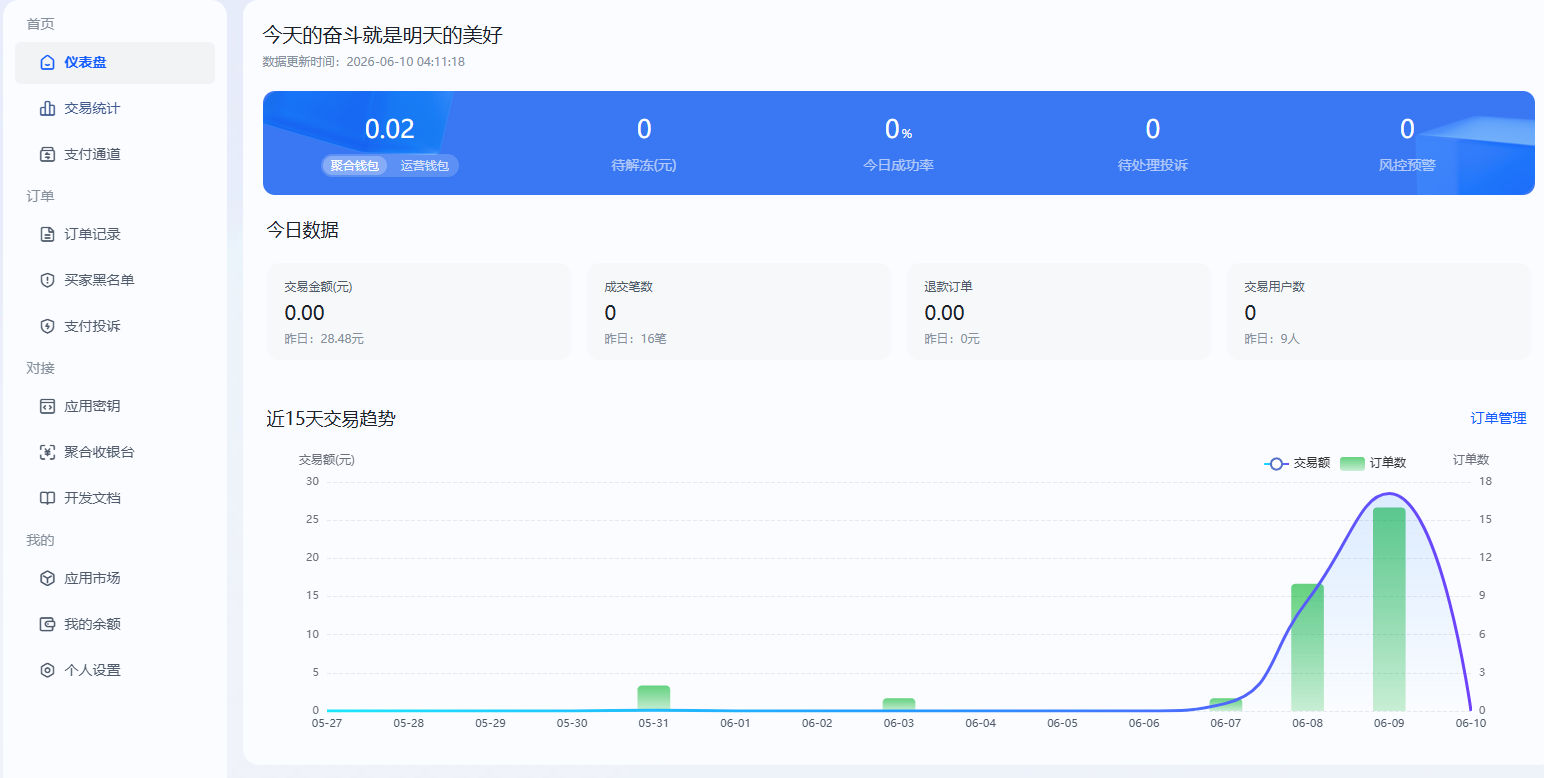Click the 06-07 green order bar
This screenshot has height=778, width=1544.
click(x=1226, y=704)
